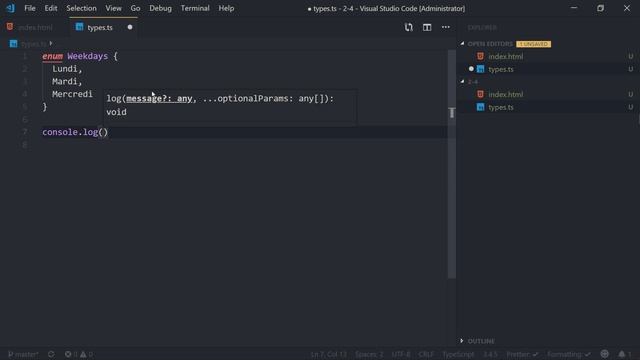
Task: Click the VS Code logo icon
Action: click(x=10, y=8)
